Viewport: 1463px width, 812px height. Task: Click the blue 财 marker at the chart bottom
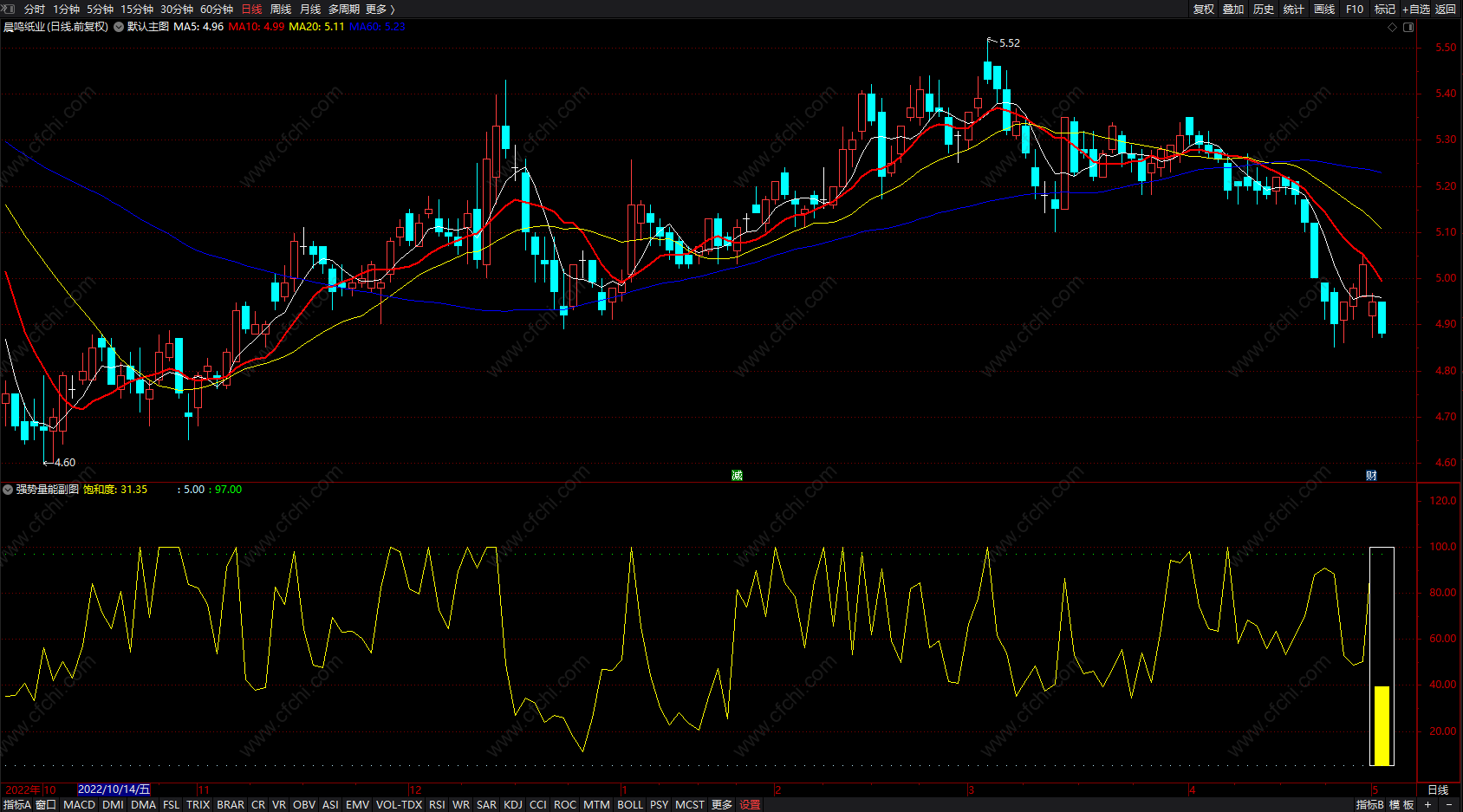[1371, 475]
